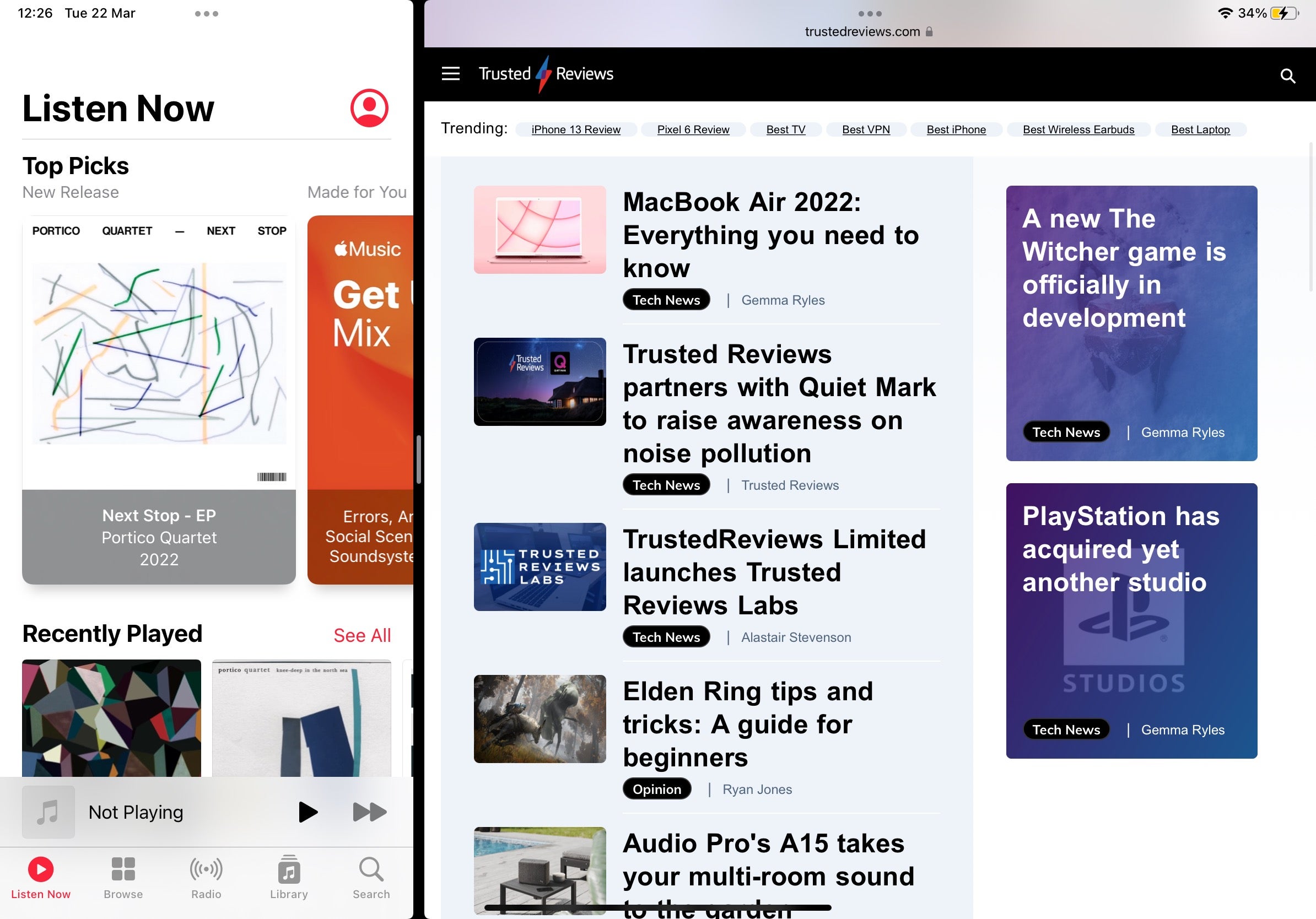Image resolution: width=1316 pixels, height=919 pixels.
Task: Open the iPhone 13 Review trending link
Action: (575, 129)
